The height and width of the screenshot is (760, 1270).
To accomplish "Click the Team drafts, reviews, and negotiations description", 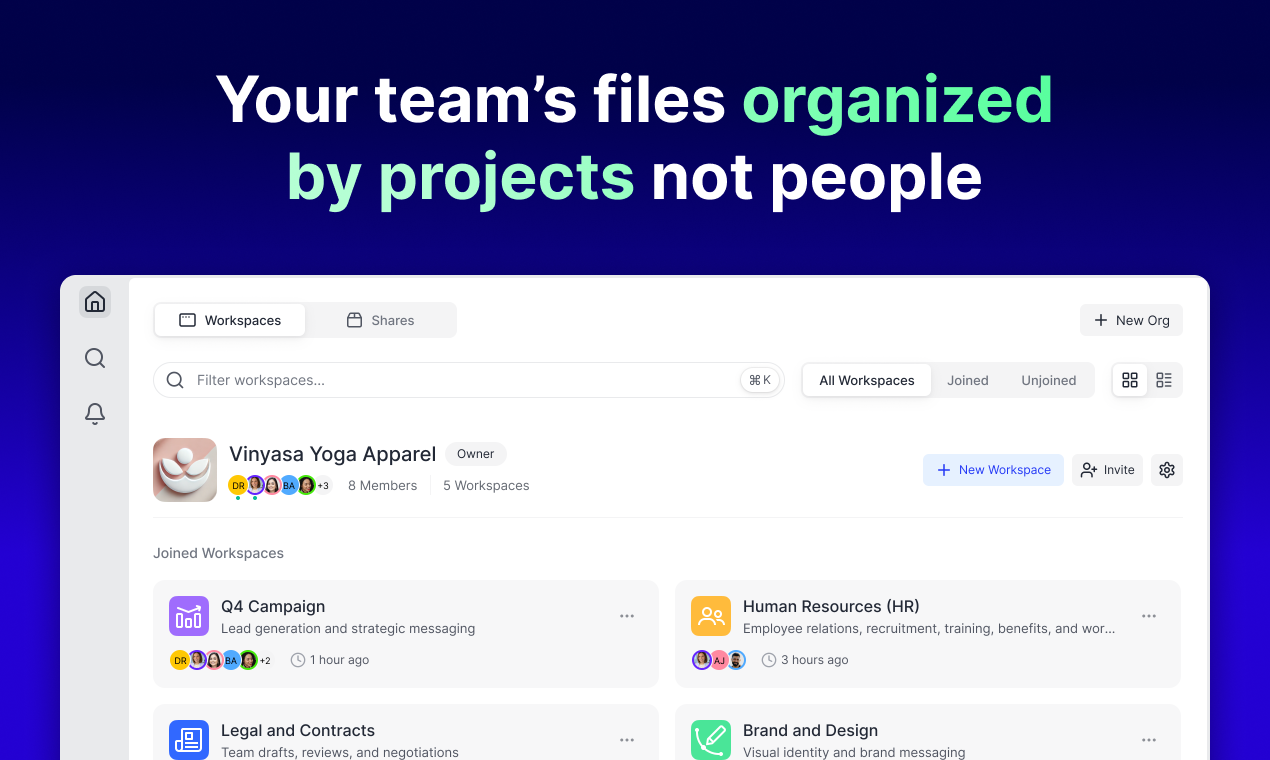I will tap(340, 752).
